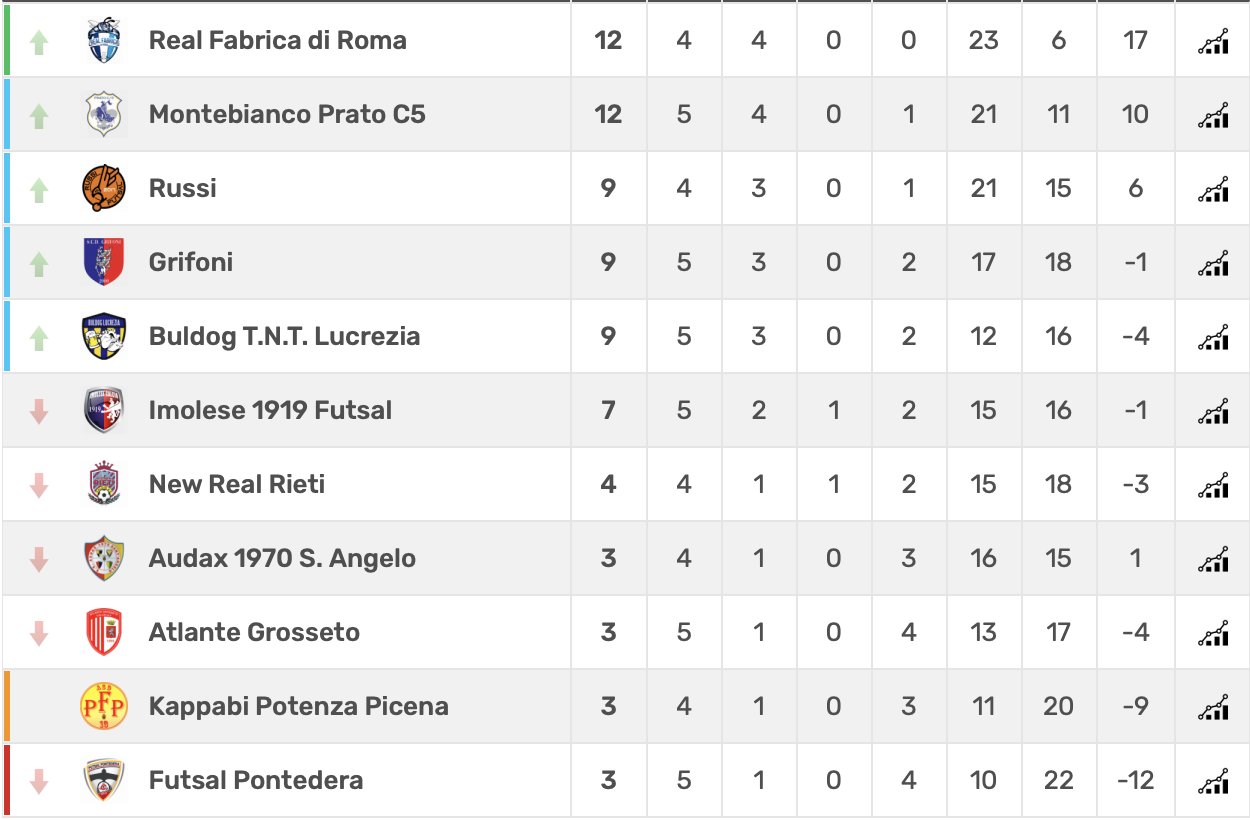Click the Grifoni shield logo
This screenshot has height=820, width=1250.
click(104, 262)
